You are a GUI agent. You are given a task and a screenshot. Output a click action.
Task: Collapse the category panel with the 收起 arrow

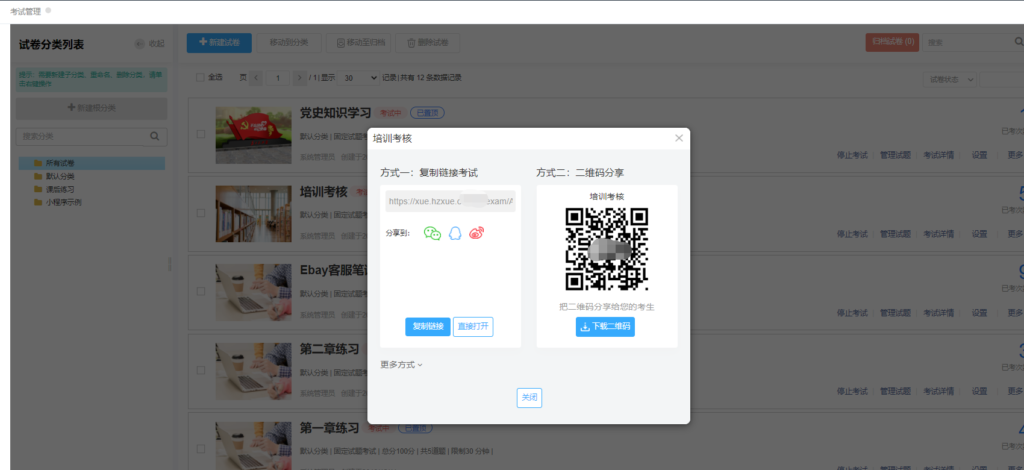pyautogui.click(x=140, y=44)
